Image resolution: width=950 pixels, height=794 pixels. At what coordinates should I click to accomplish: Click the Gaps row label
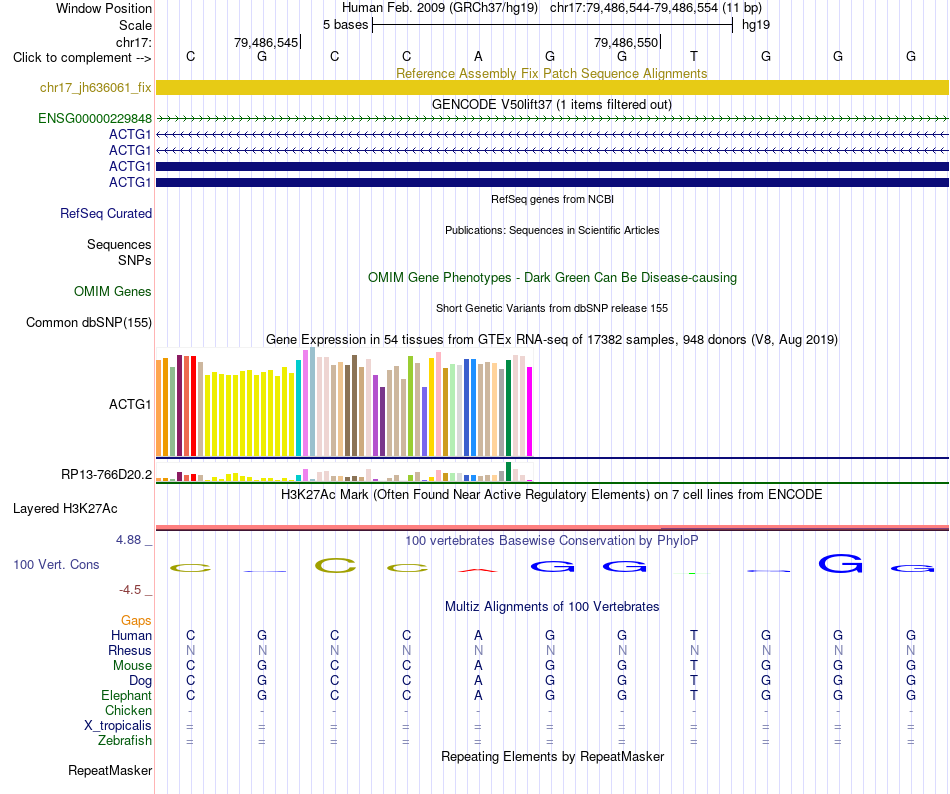pyautogui.click(x=136, y=620)
